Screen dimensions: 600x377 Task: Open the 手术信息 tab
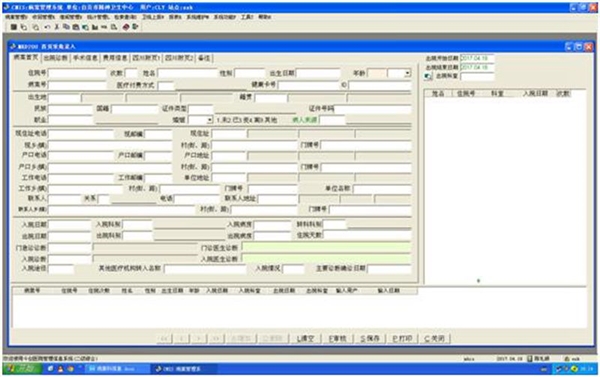(x=85, y=58)
